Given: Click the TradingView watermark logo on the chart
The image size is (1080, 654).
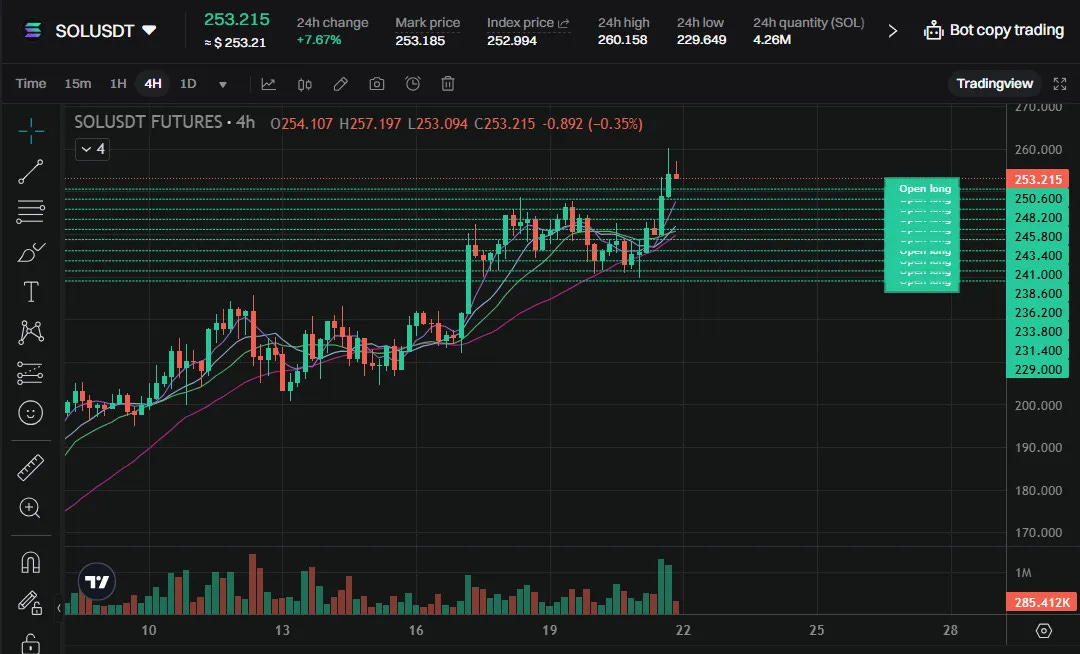Looking at the screenshot, I should pos(96,581).
